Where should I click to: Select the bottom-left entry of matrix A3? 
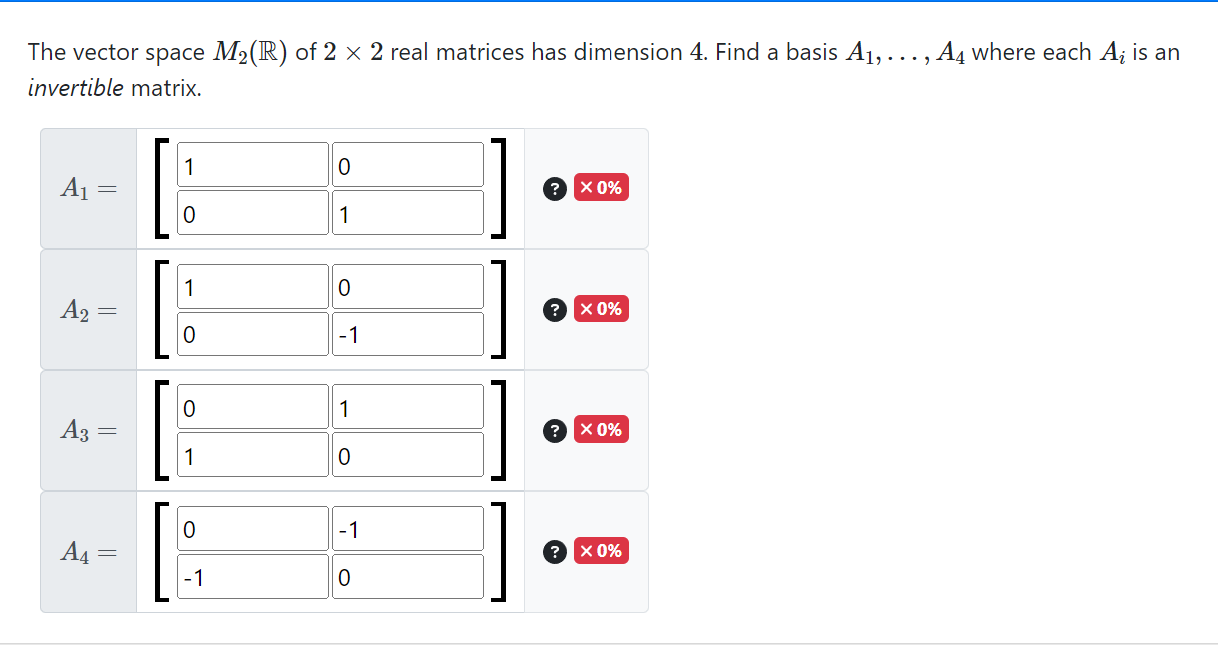tap(252, 454)
